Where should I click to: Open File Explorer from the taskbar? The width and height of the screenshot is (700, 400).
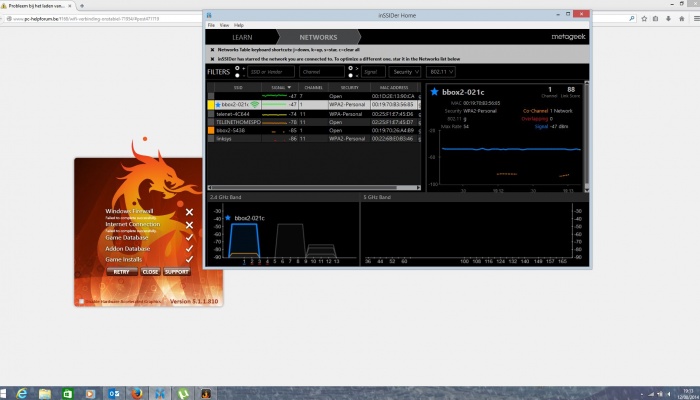click(x=45, y=393)
